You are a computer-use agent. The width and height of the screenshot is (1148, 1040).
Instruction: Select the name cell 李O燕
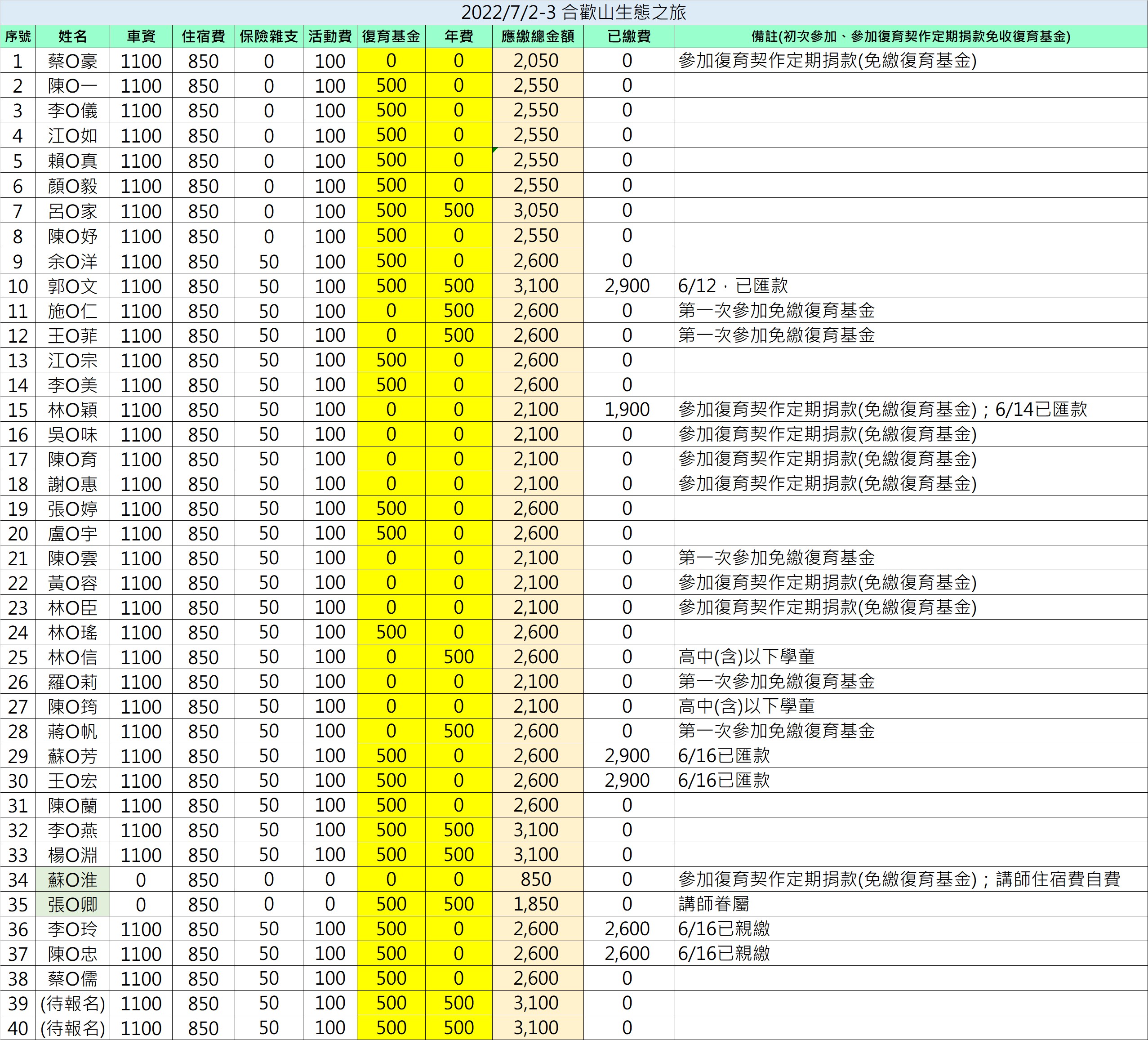click(73, 830)
